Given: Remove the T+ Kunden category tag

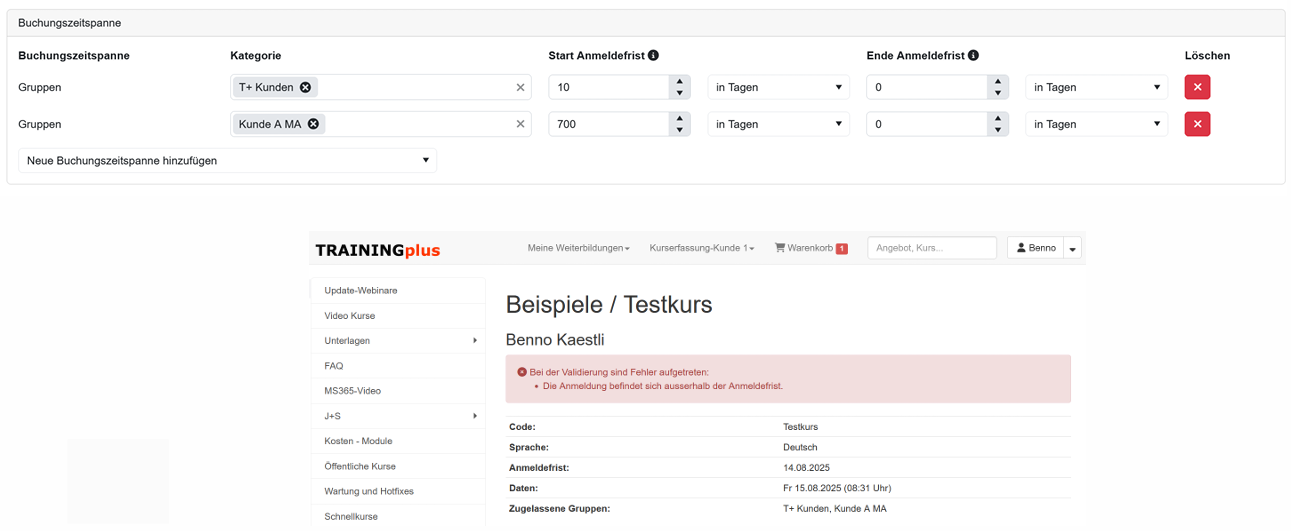Looking at the screenshot, I should click(306, 87).
